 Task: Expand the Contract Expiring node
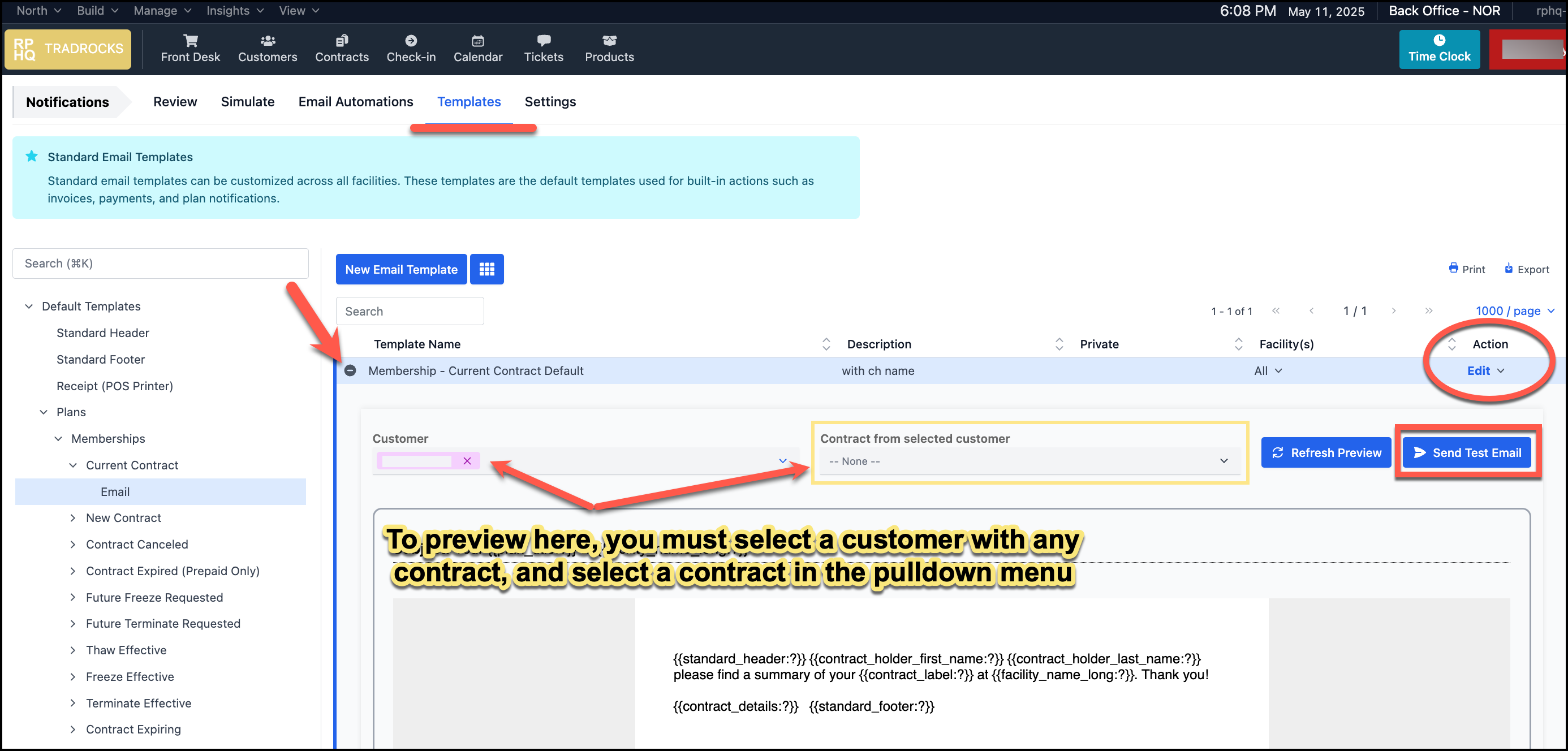pos(73,729)
